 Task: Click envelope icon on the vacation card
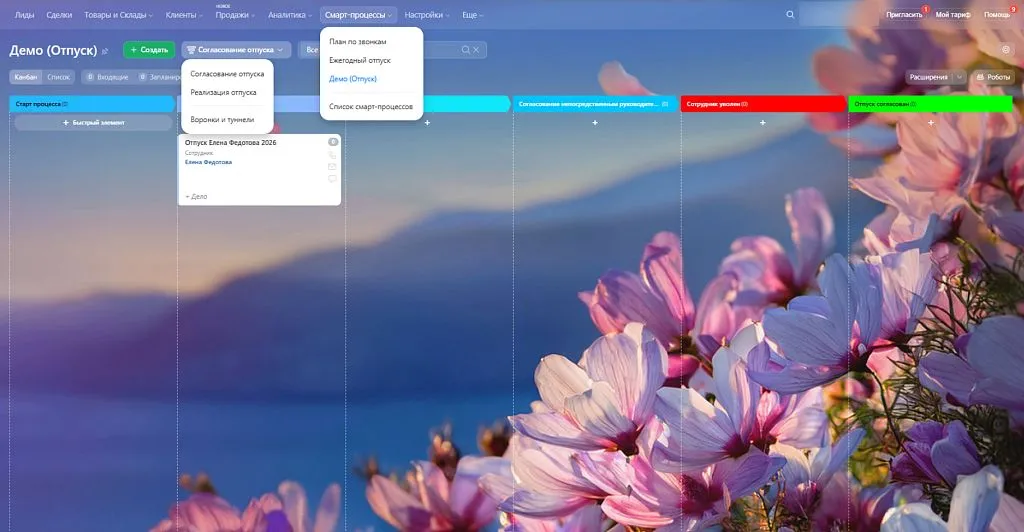(333, 167)
